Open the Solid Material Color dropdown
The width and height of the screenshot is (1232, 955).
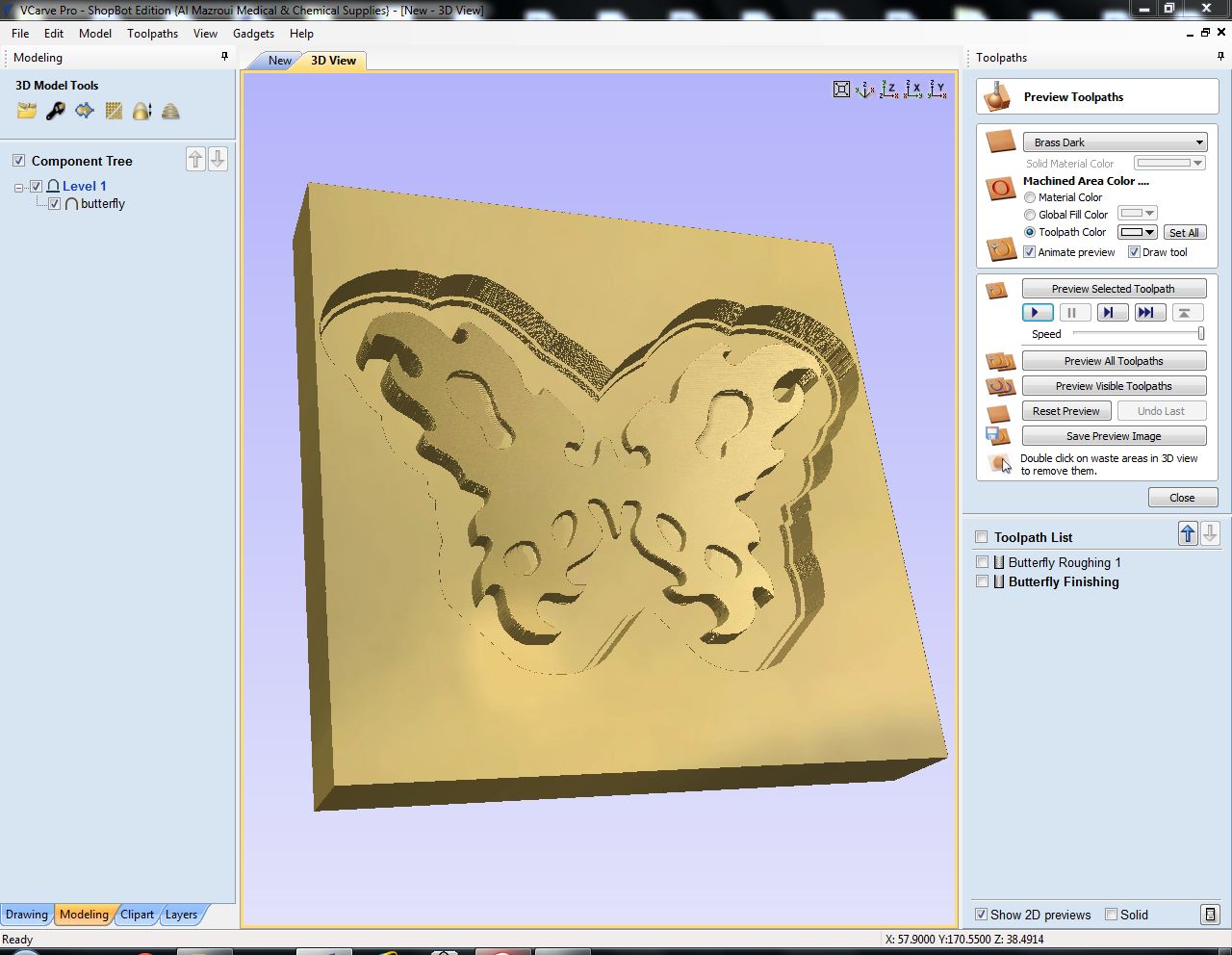coord(1169,163)
